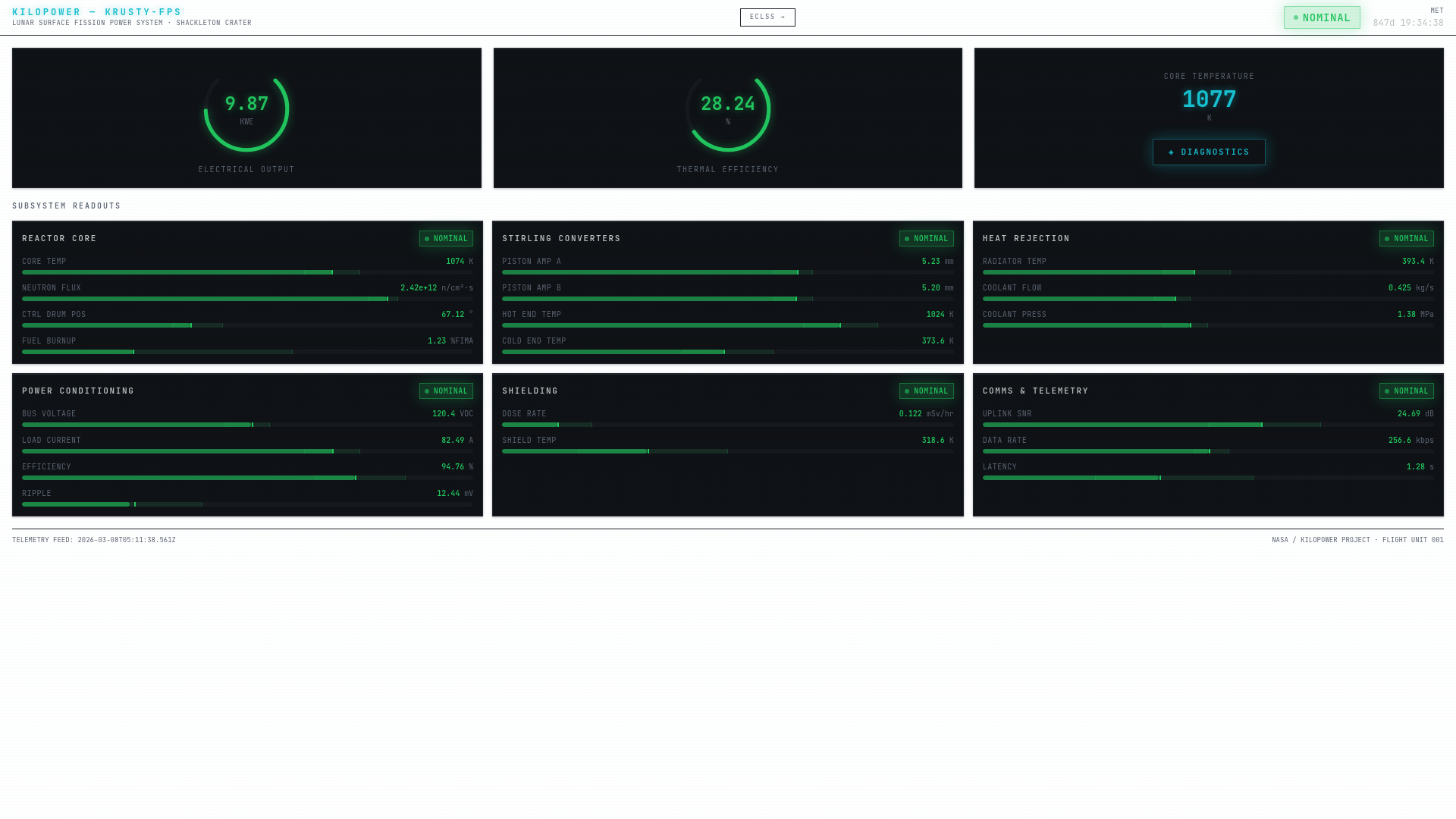
Task: Click the Hot End Temp 1024 K reading
Action: [x=940, y=315]
